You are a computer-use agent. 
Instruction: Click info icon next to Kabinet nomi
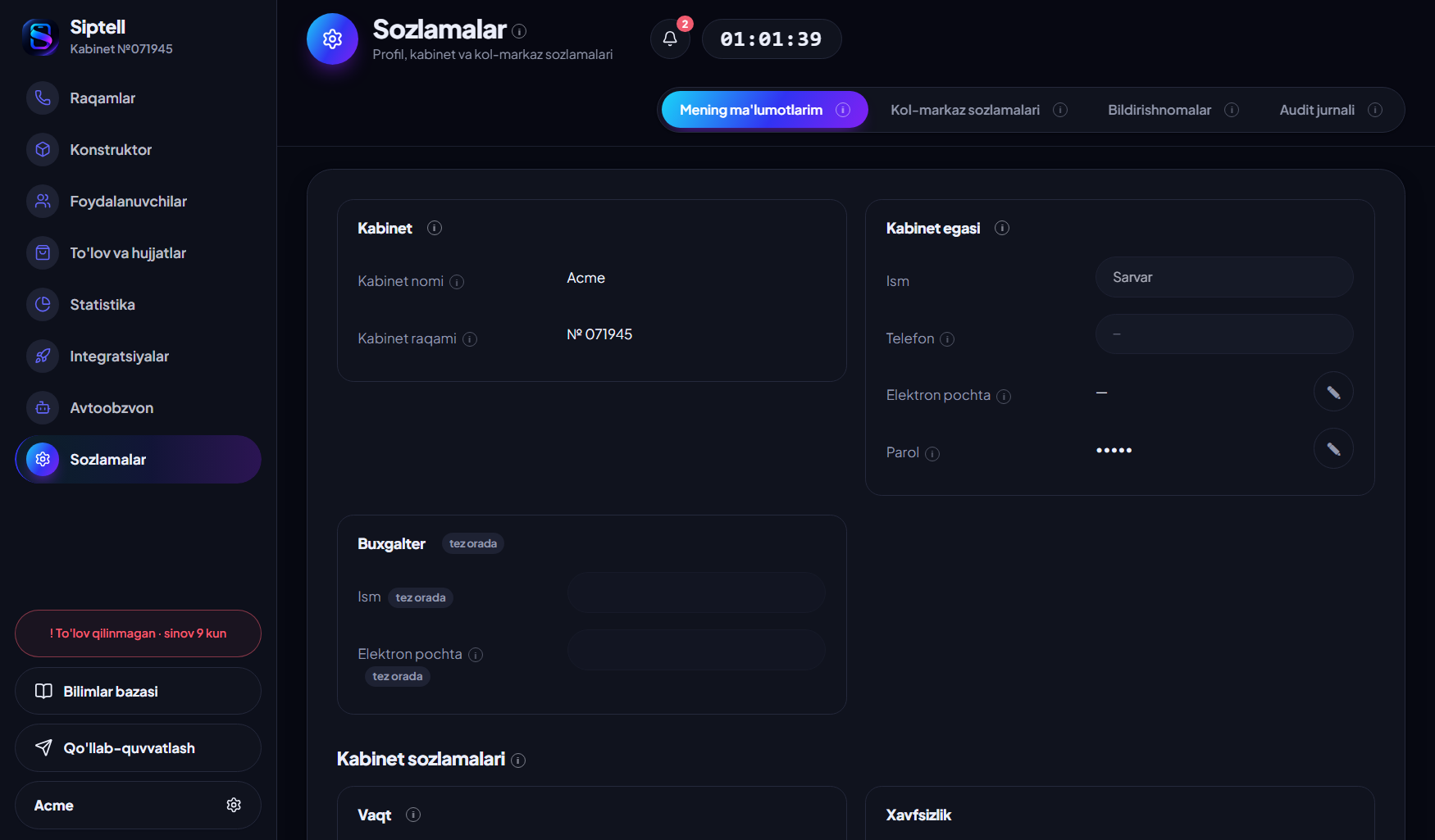click(457, 282)
